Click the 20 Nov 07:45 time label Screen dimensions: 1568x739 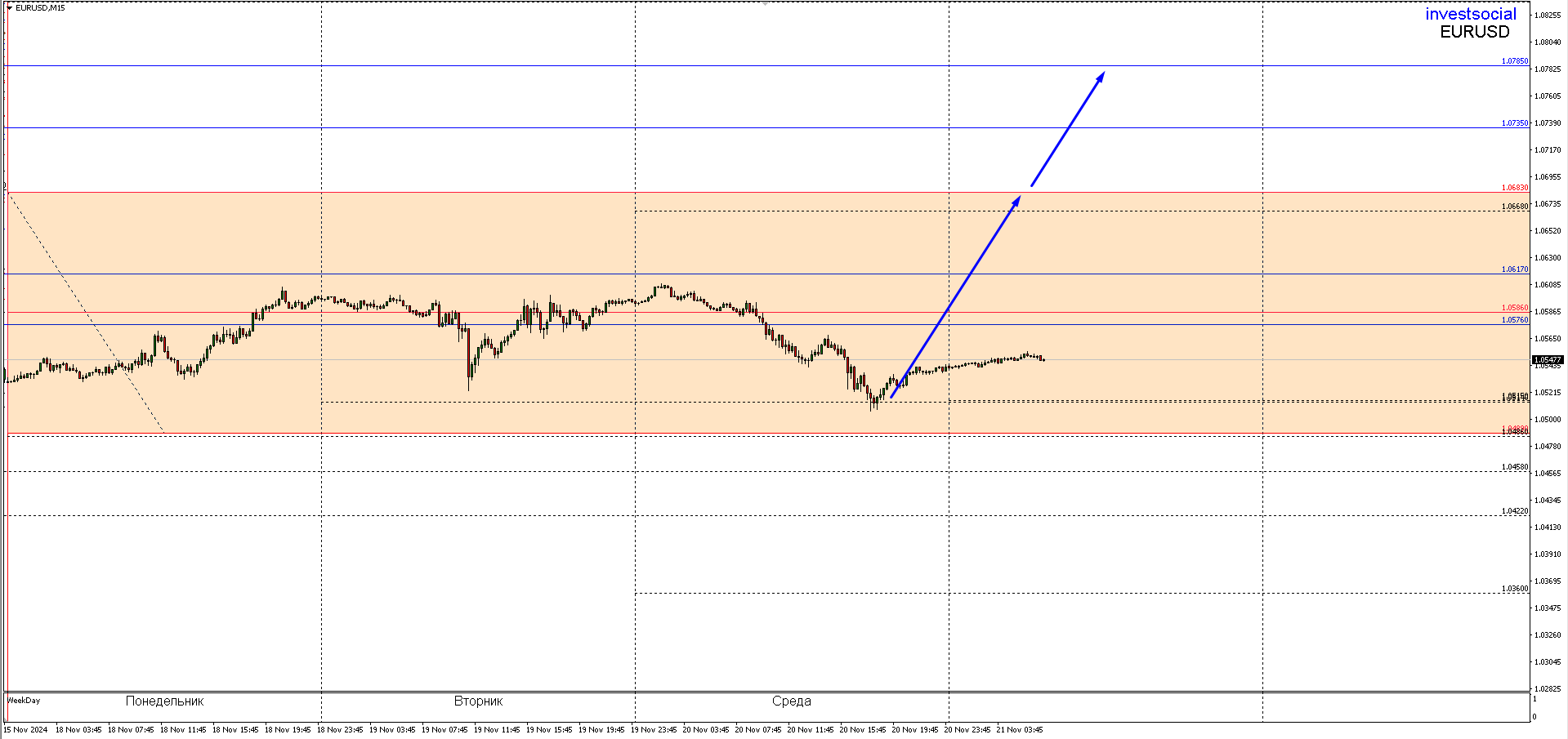(x=758, y=730)
